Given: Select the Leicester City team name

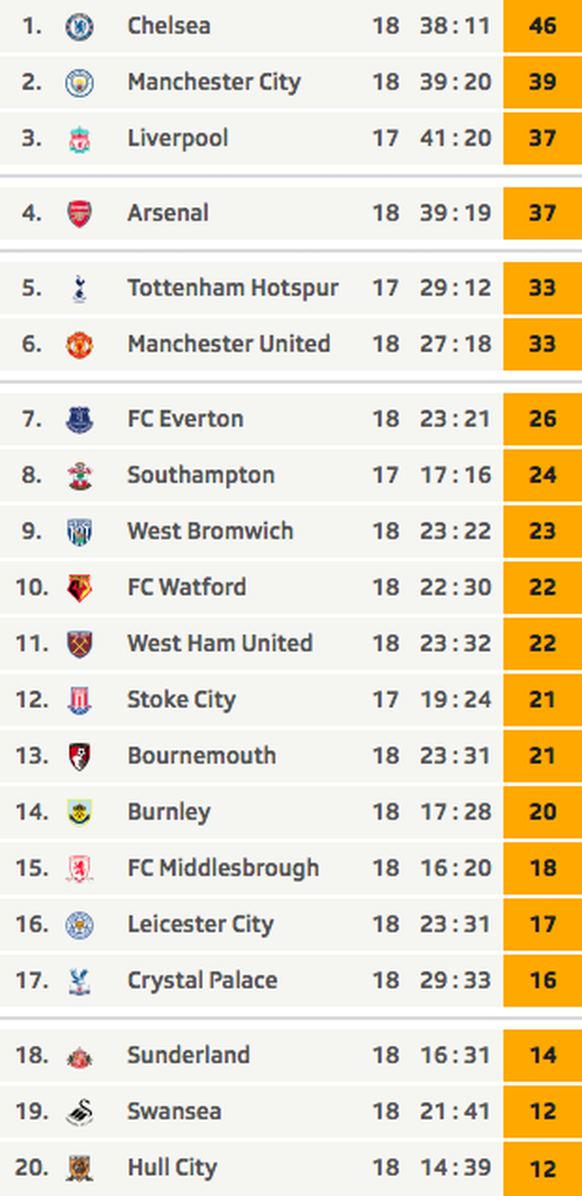Looking at the screenshot, I should [200, 924].
